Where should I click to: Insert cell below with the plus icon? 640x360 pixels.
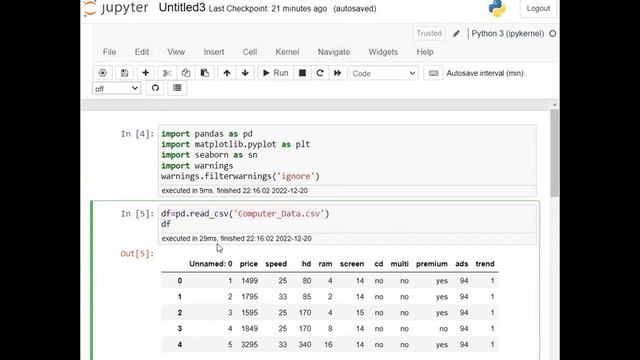pos(145,73)
